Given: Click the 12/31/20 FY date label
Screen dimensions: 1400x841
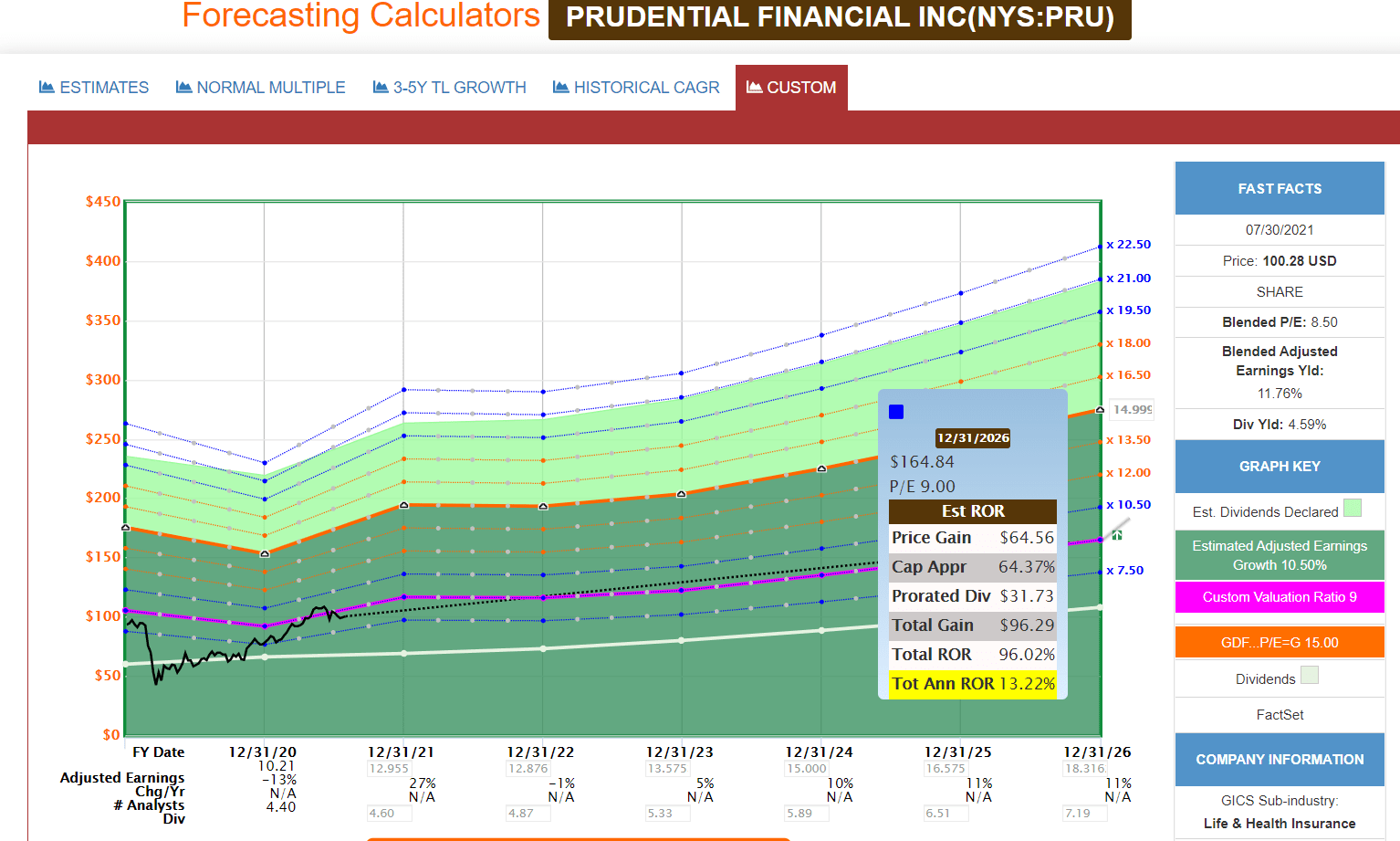Looking at the screenshot, I should pos(262,752).
